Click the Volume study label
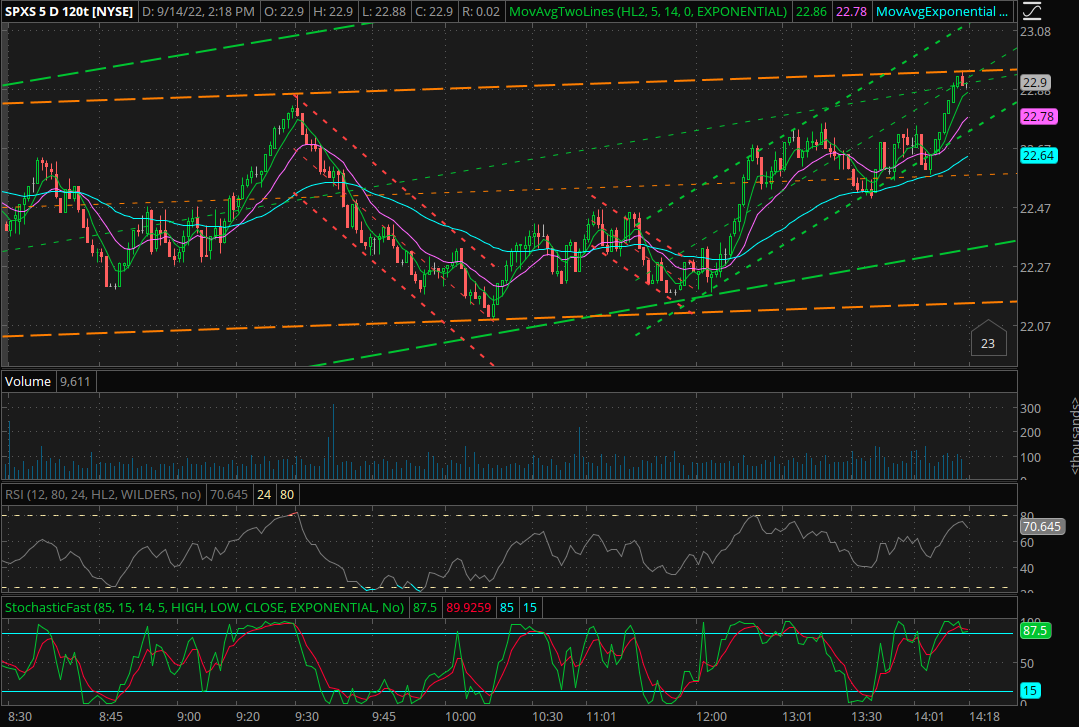Screen dimensions: 1079x727 tap(30, 381)
